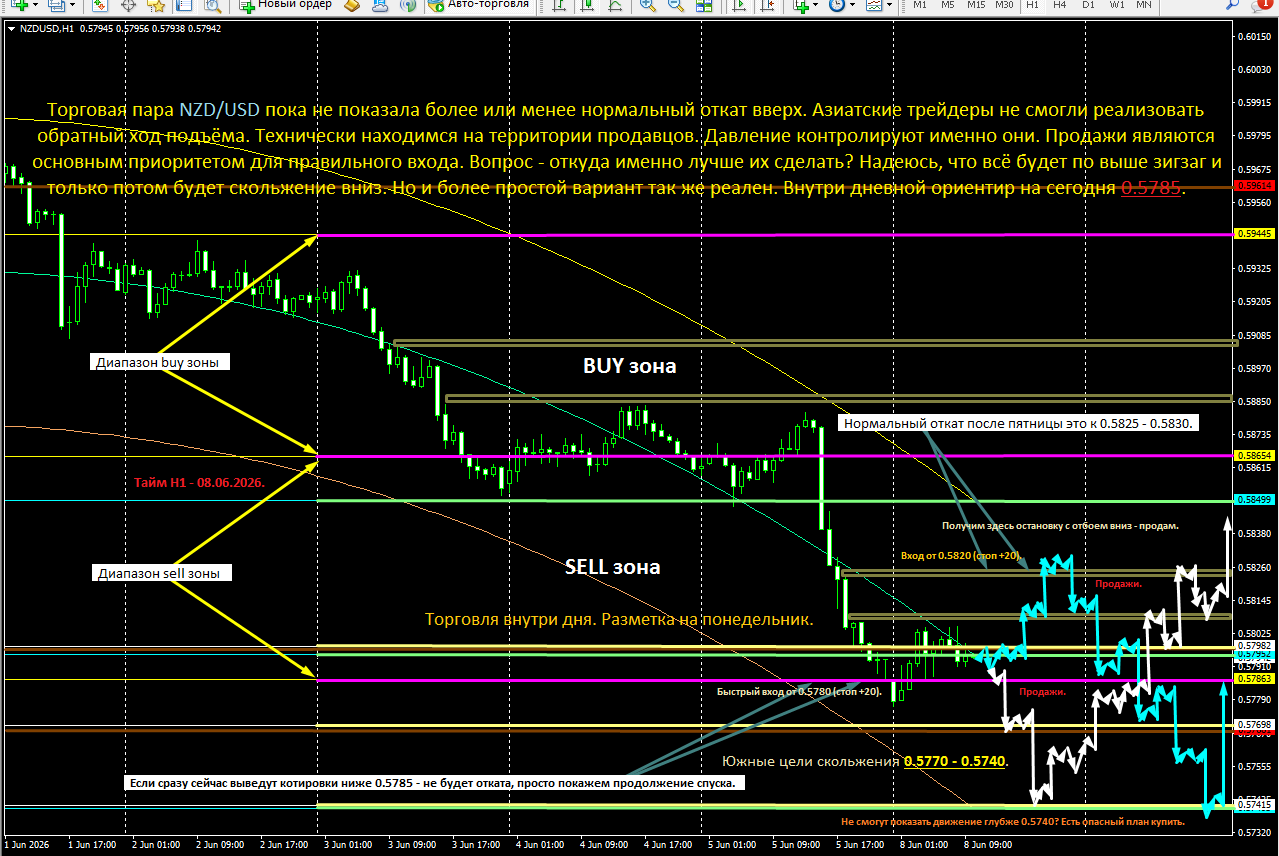Select the W1 timeframe
The image size is (1279, 856).
click(1116, 5)
